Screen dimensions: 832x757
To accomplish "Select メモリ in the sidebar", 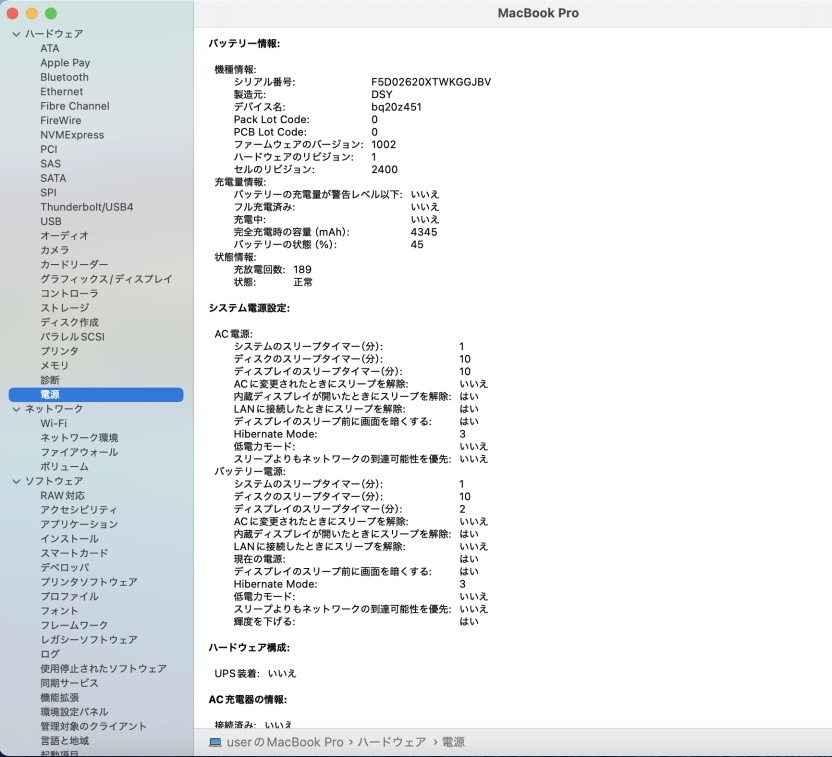I will coord(55,366).
